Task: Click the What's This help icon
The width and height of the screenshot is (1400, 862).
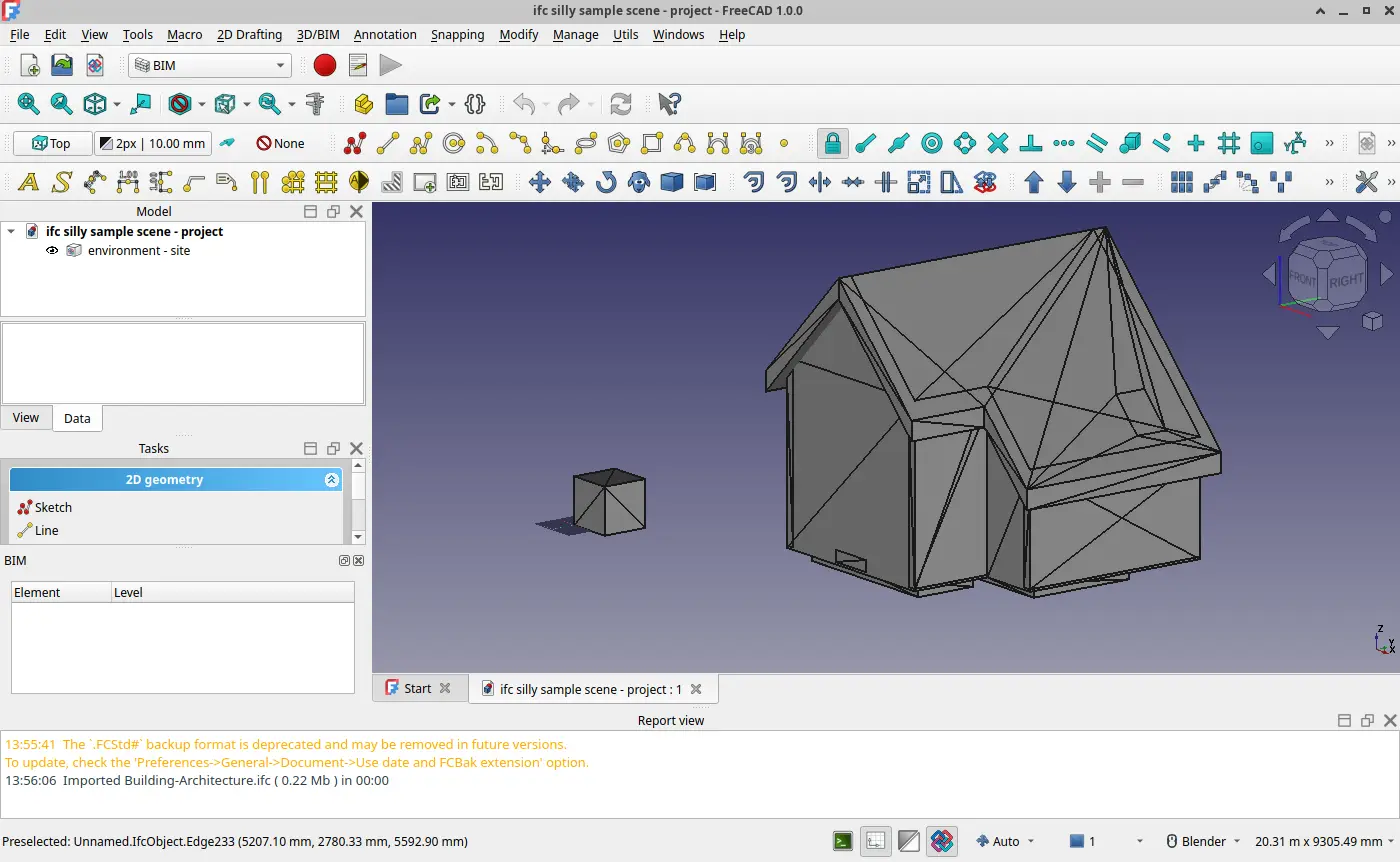Action: 669,104
